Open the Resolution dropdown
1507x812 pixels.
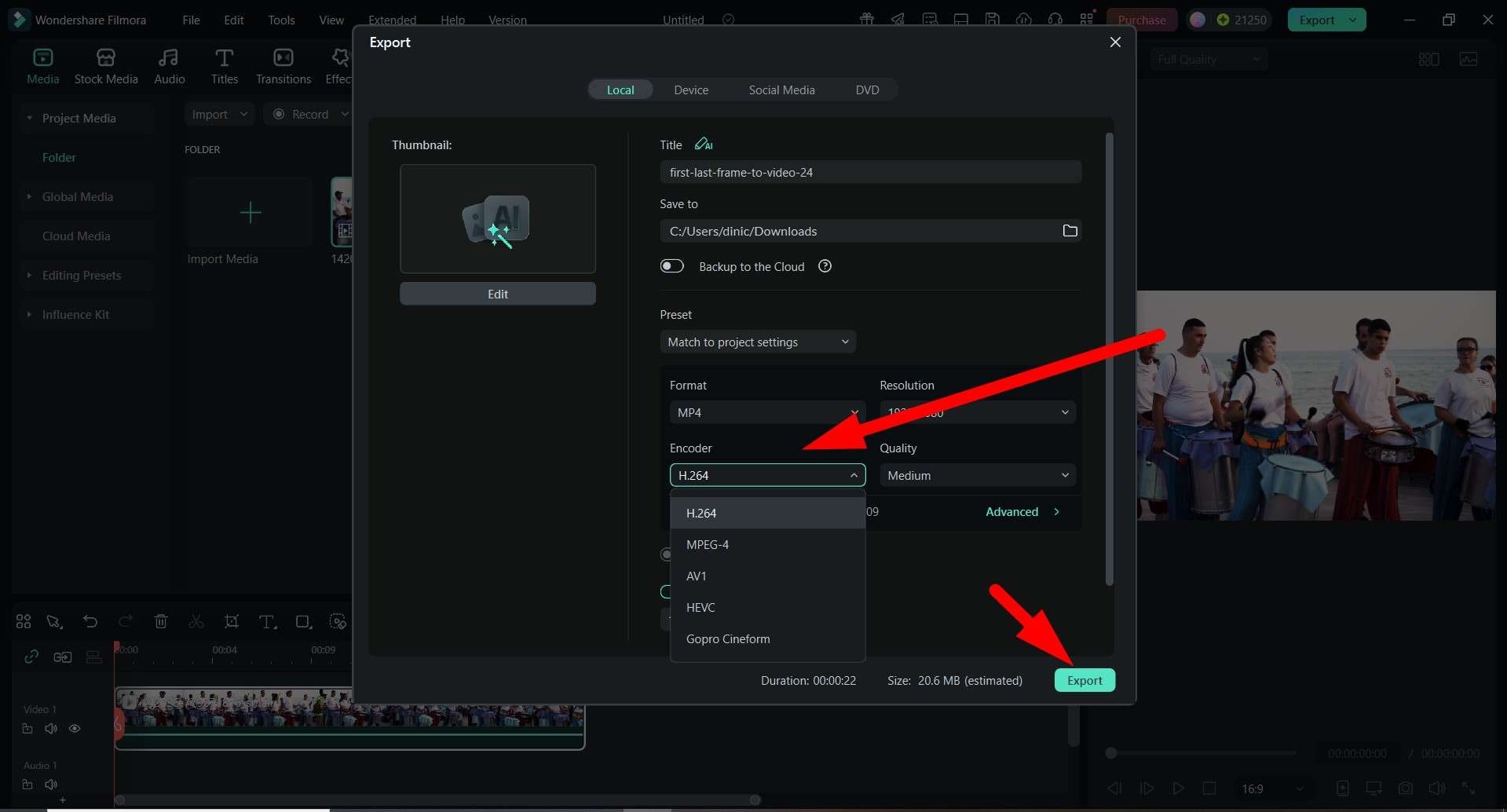(977, 412)
